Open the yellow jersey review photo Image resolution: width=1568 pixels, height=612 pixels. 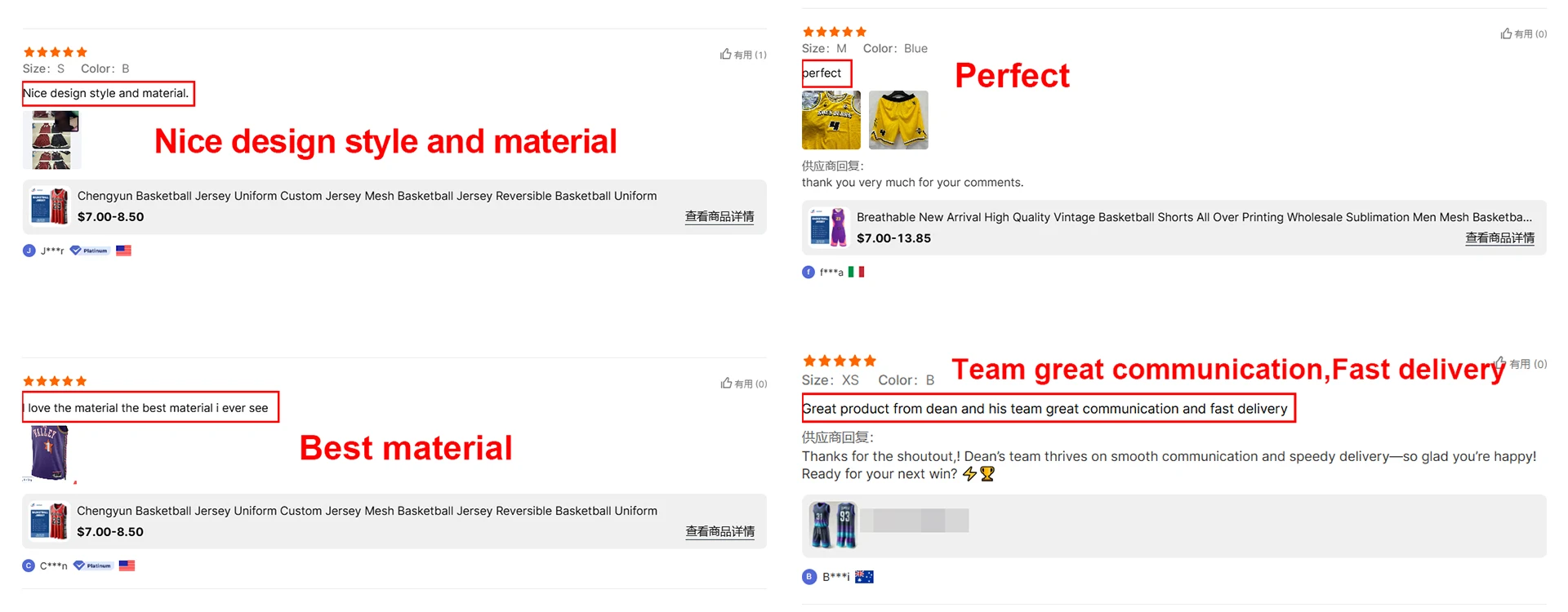pyautogui.click(x=831, y=120)
